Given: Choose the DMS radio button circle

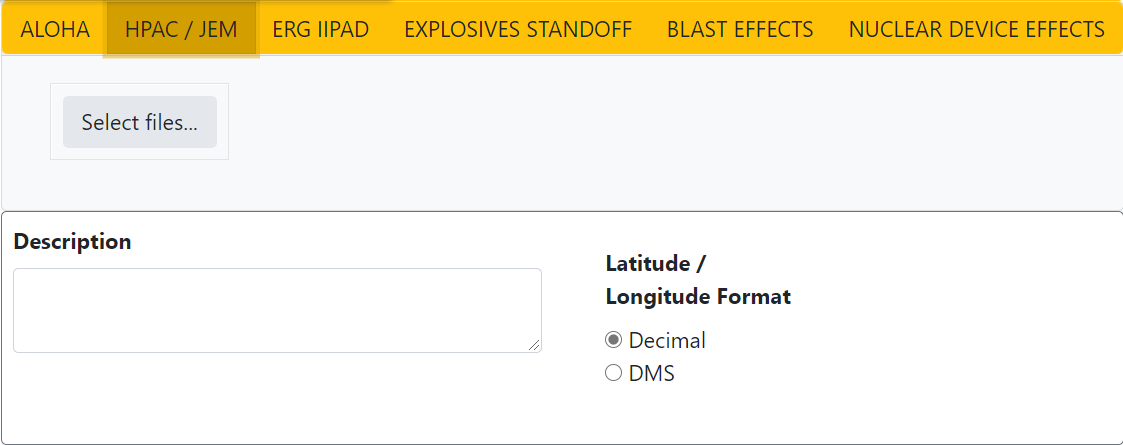Looking at the screenshot, I should point(613,374).
